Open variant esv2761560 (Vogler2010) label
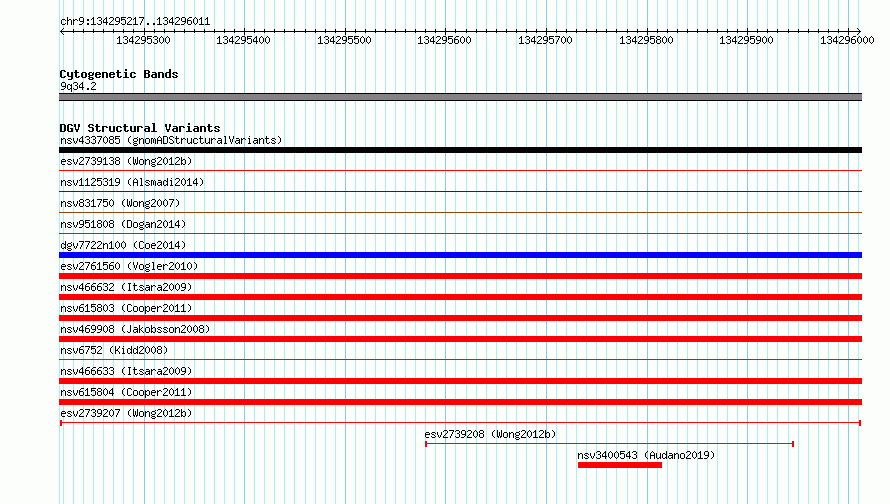Viewport: 890px width, 504px height. coord(129,266)
